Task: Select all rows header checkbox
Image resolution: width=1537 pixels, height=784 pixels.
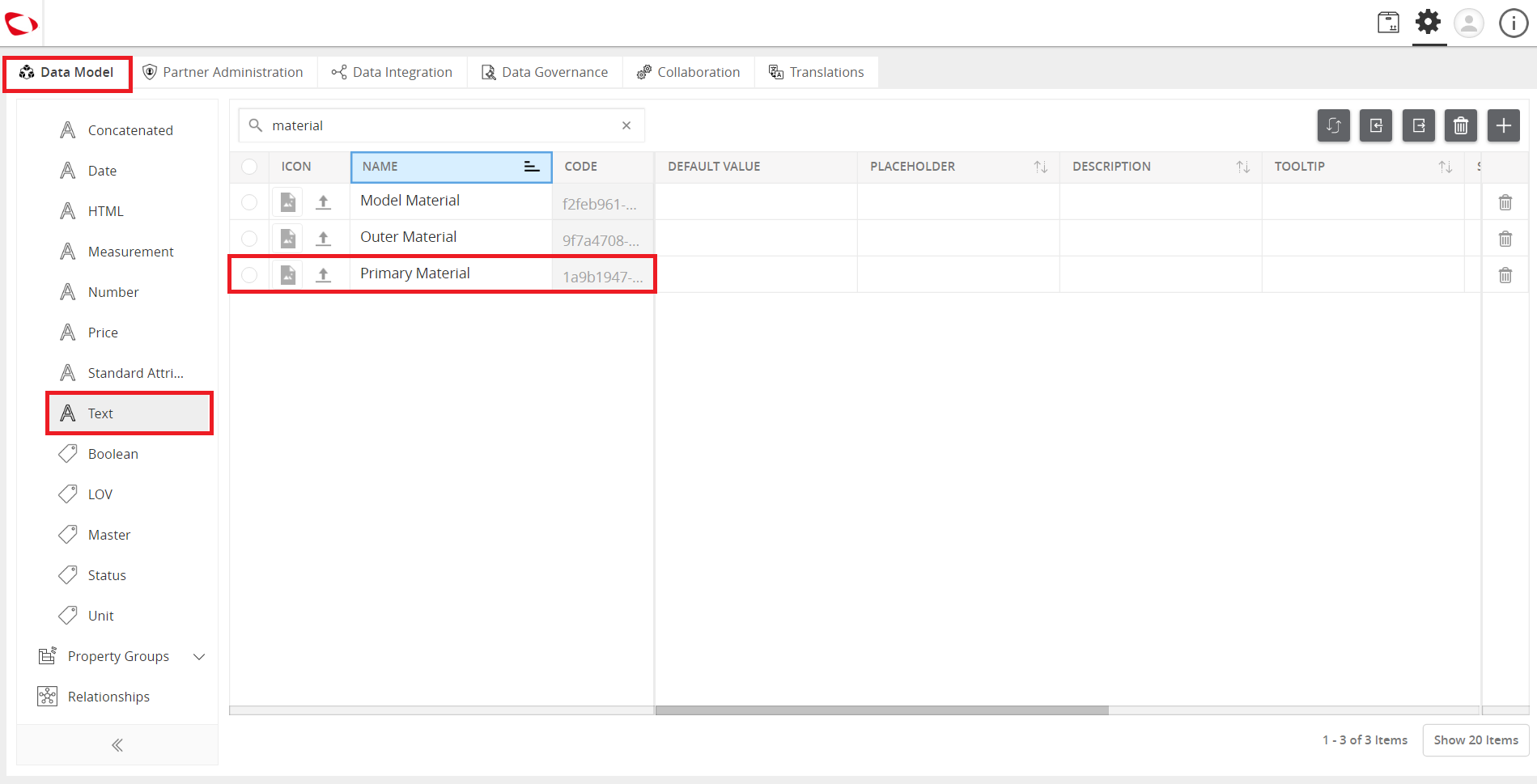Action: 249,167
